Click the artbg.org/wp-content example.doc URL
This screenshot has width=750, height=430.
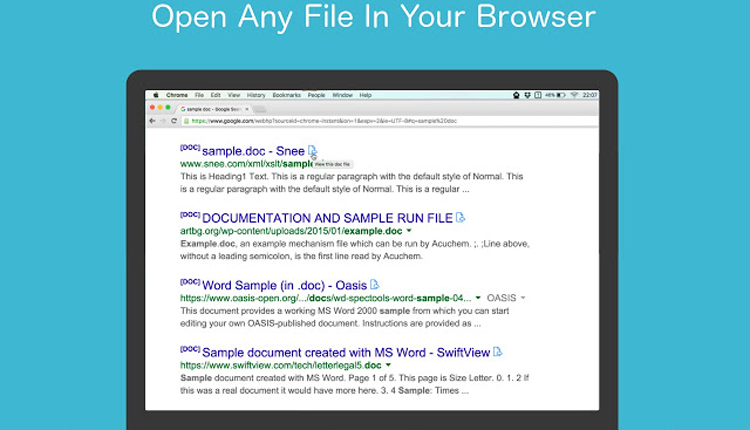[x=291, y=231]
